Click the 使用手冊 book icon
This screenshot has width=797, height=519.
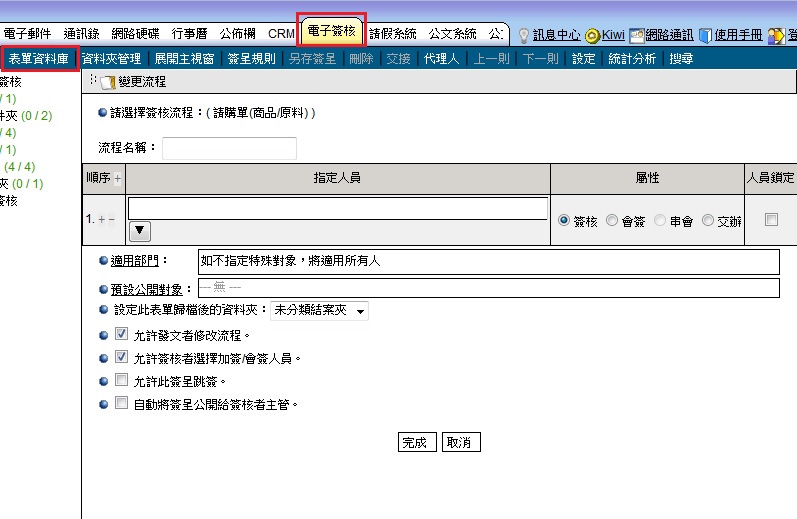tap(706, 35)
